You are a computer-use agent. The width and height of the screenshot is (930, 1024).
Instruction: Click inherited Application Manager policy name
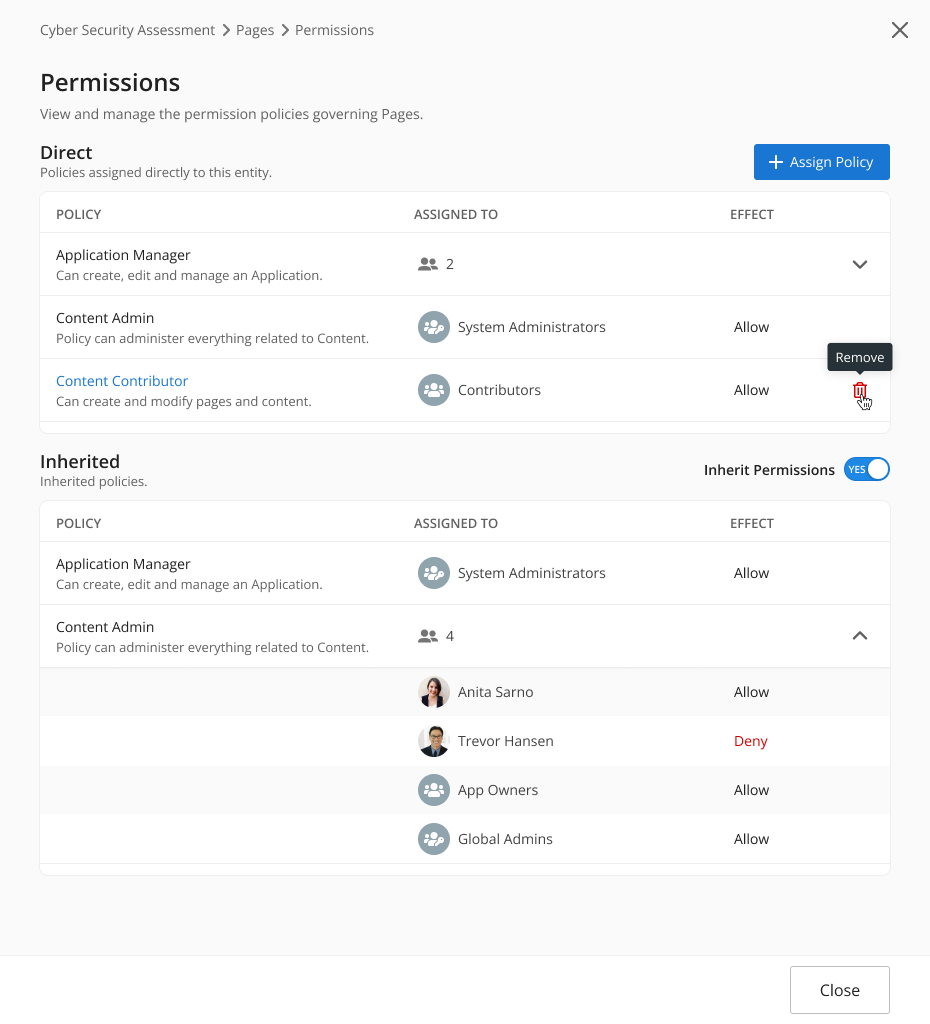click(123, 564)
